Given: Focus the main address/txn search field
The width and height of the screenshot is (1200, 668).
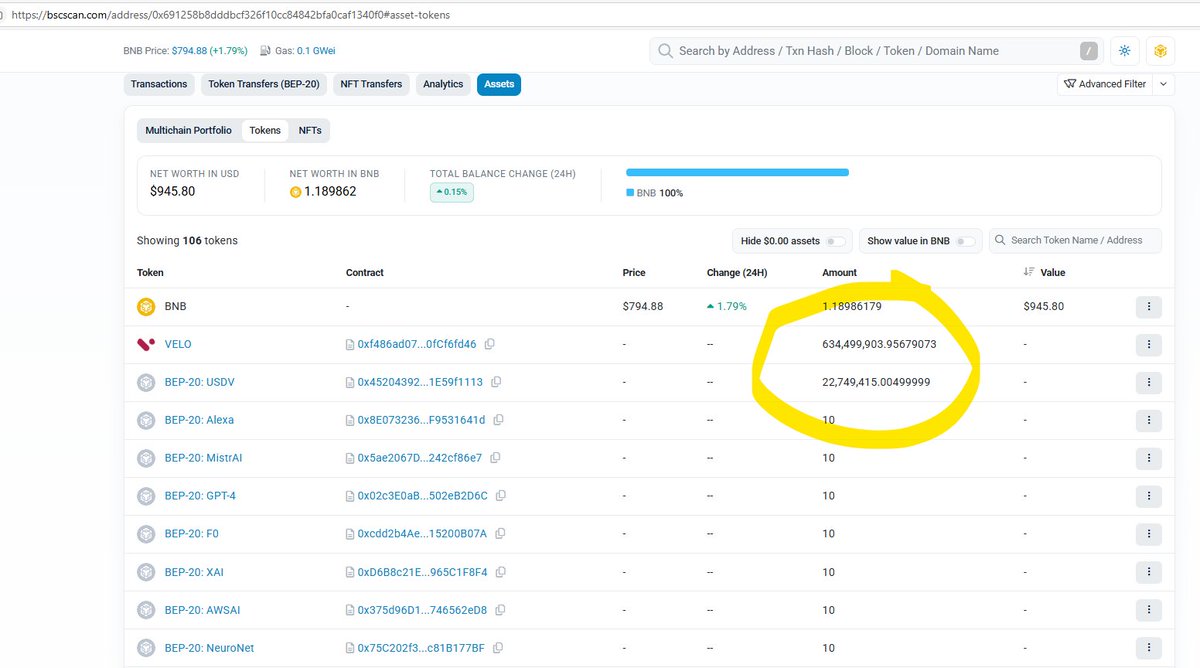Looking at the screenshot, I should (x=875, y=51).
